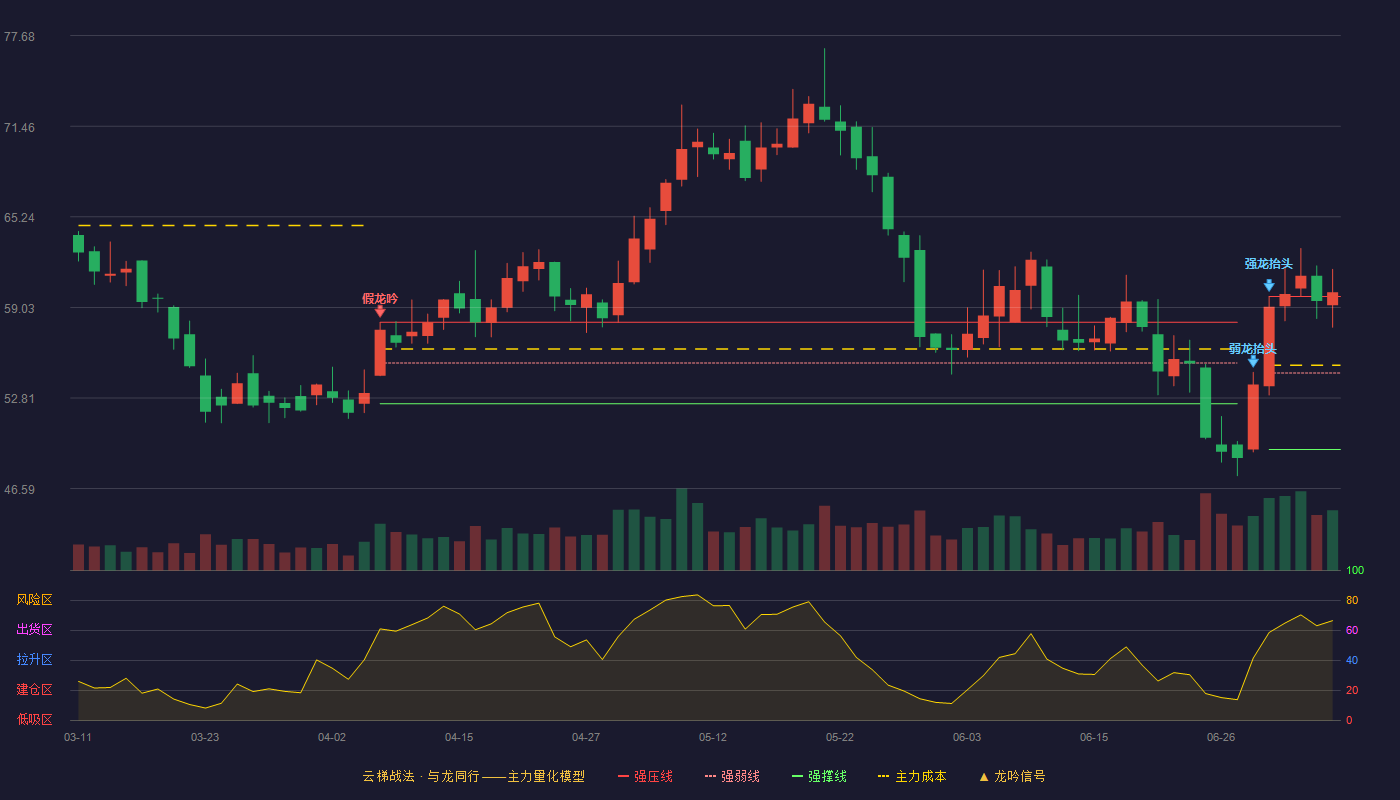
Task: Click the 龙吟信号 triangle legend icon
Action: 984,776
